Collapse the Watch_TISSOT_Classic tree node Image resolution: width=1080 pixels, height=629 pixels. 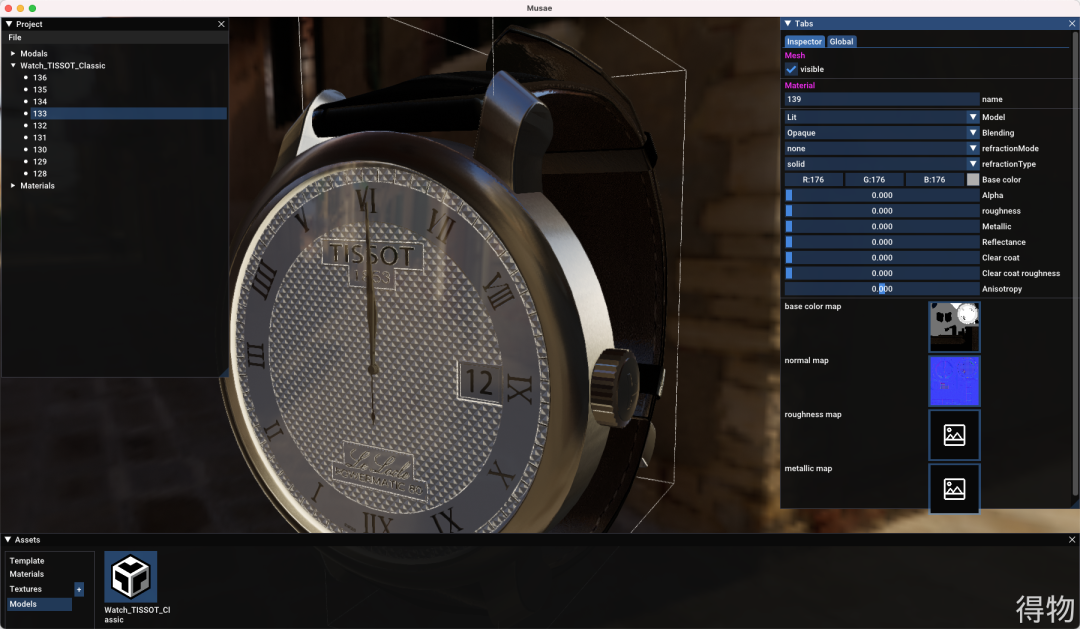(13, 65)
